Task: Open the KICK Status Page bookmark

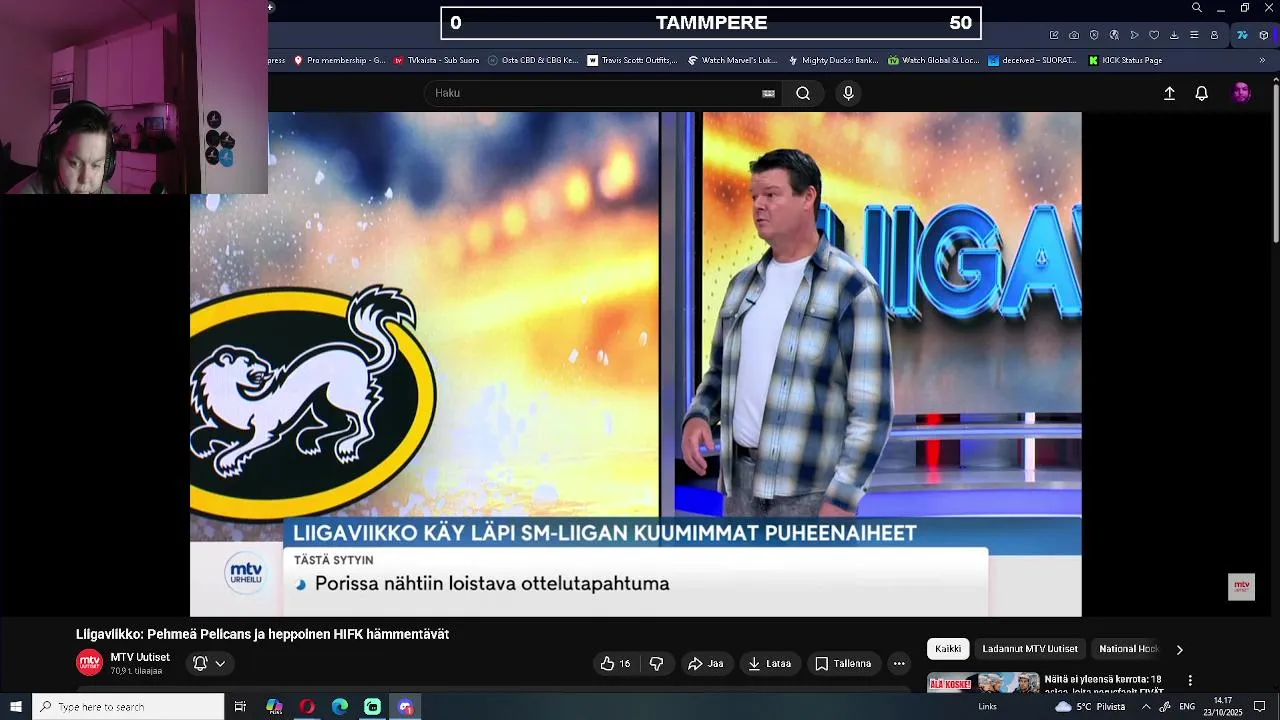Action: point(1124,60)
